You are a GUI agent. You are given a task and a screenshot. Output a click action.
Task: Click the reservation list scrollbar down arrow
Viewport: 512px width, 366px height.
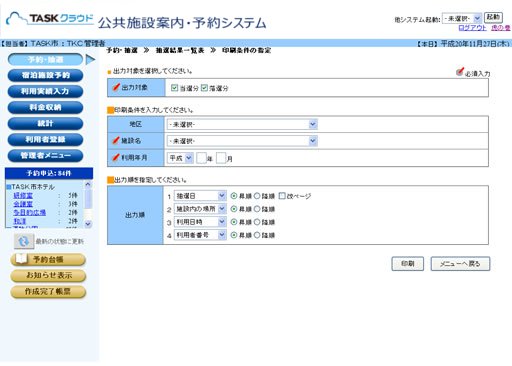[x=88, y=224]
